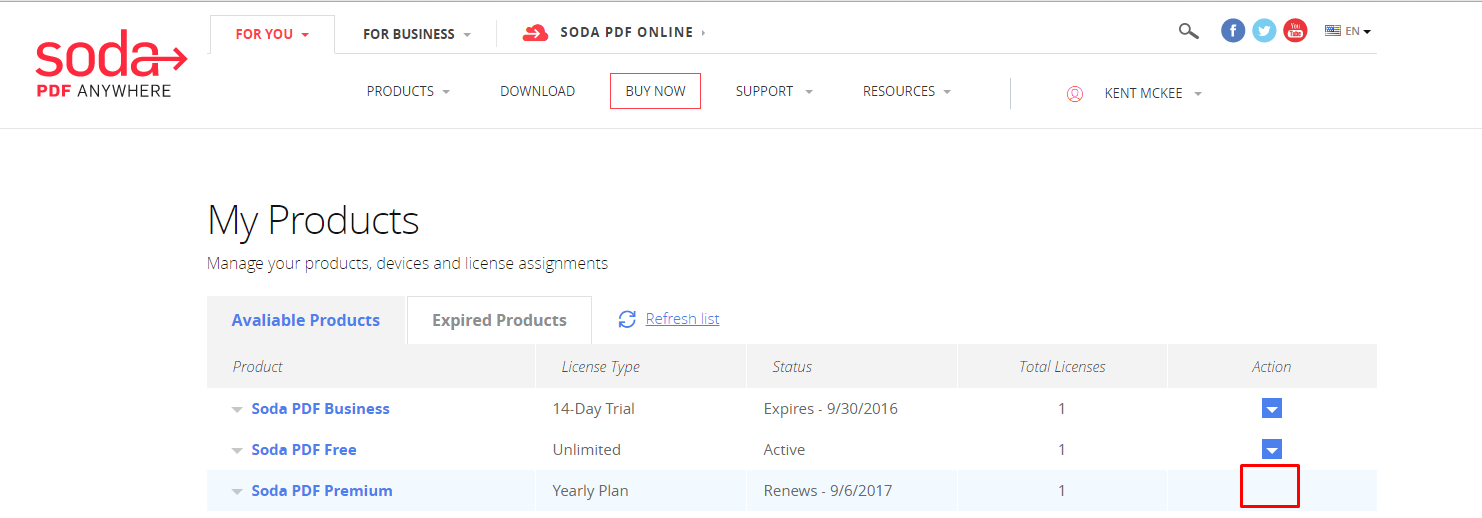The image size is (1482, 518).
Task: Click the My Products heading
Action: pos(313,220)
